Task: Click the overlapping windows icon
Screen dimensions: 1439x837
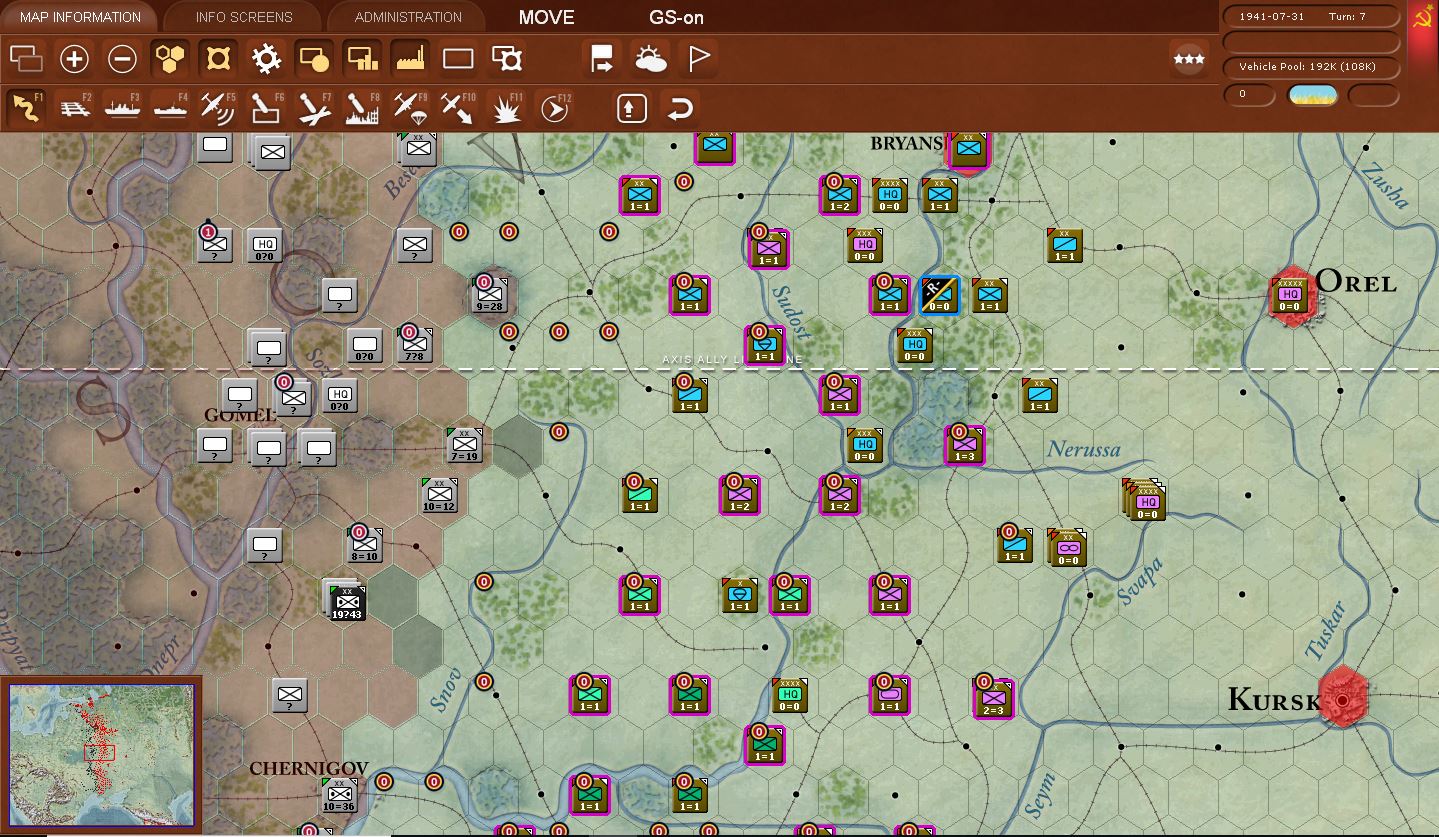Action: tap(26, 59)
